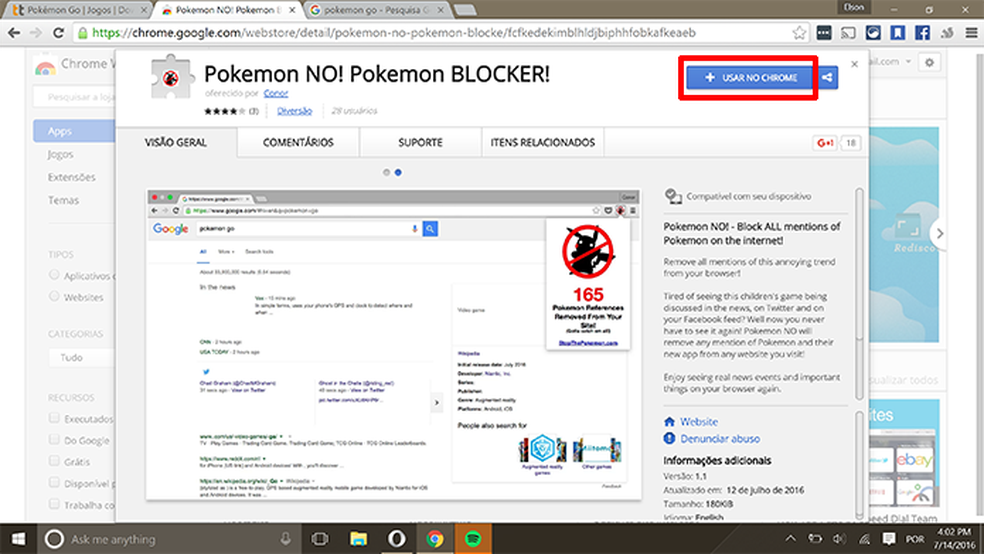Viewport: 984px width, 554px height.
Task: Open the Suporte tab
Action: [420, 142]
